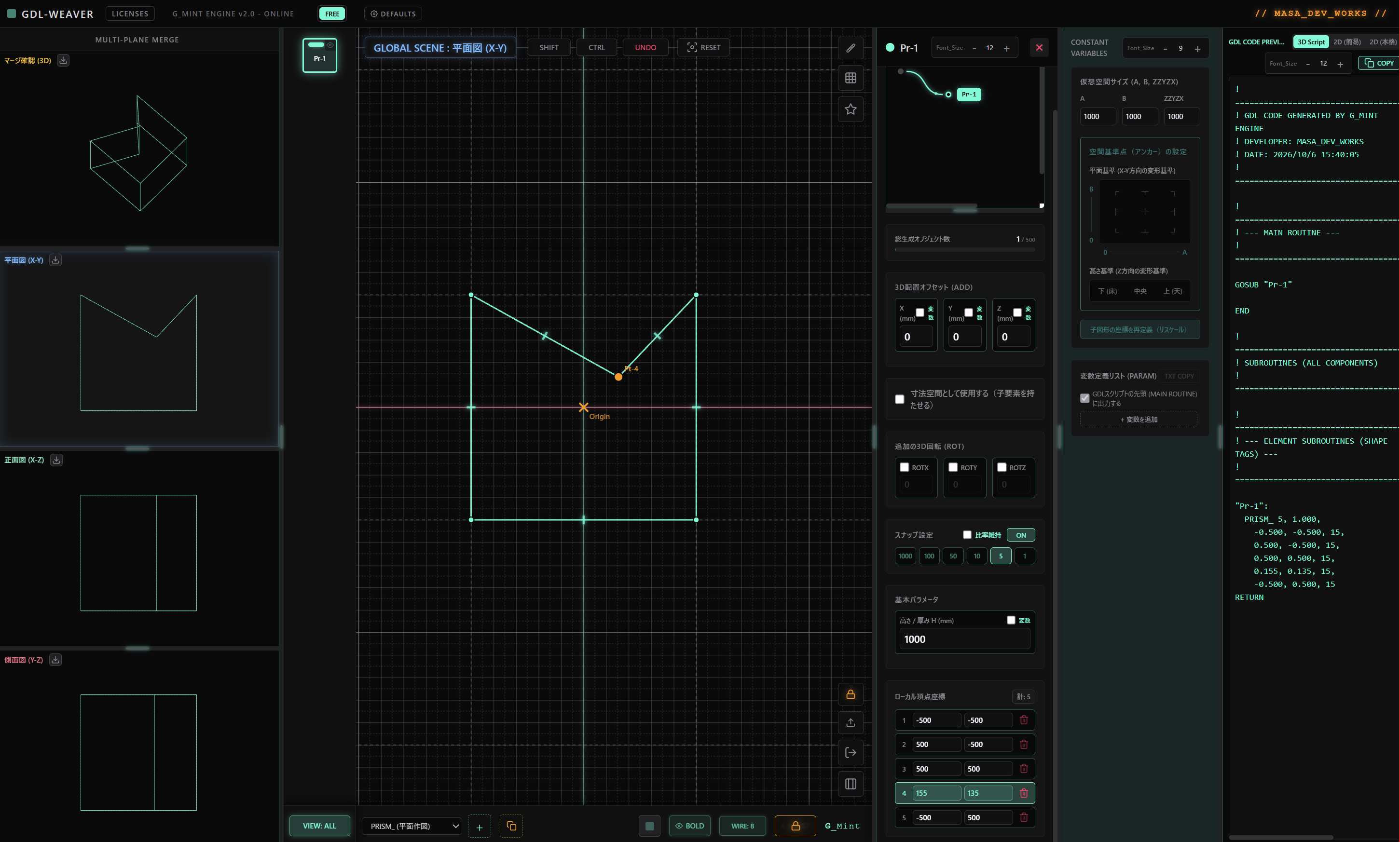1400x842 pixels.
Task: Click the split-panel layout icon
Action: point(850,784)
